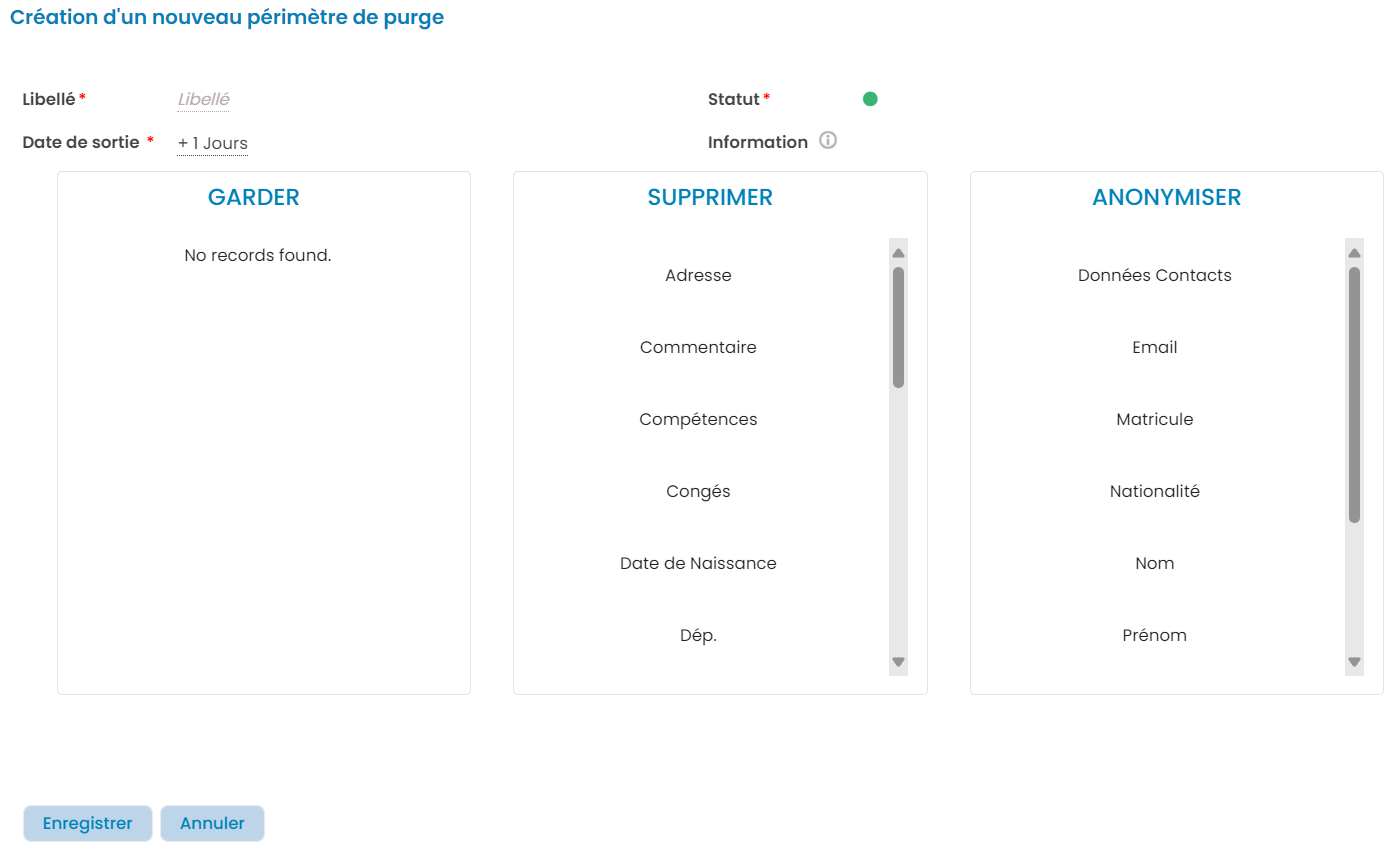Toggle the green Statut indicator

(x=870, y=99)
